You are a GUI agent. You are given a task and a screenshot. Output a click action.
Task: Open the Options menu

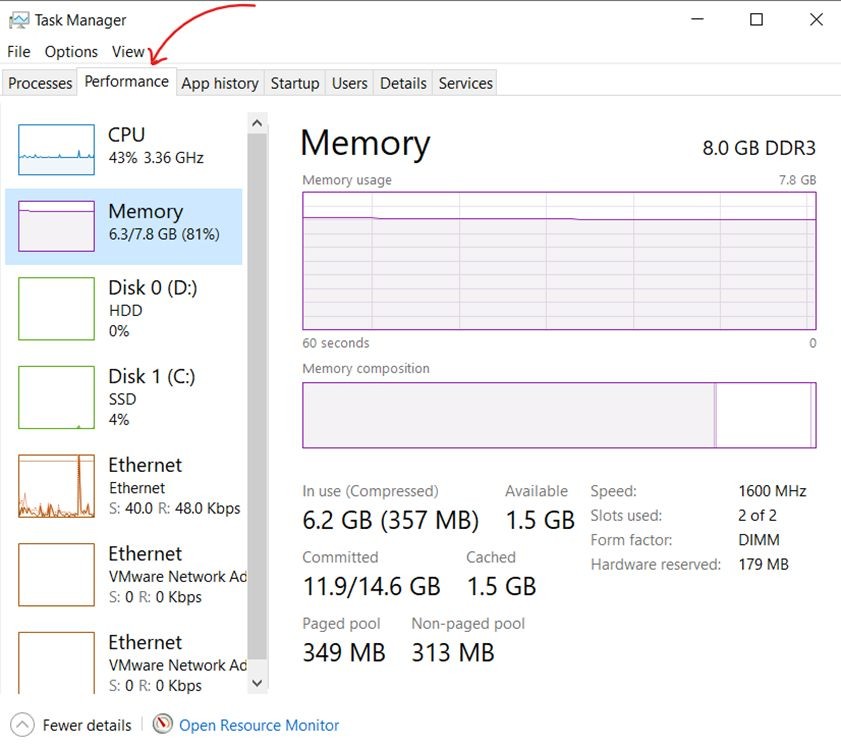tap(71, 52)
